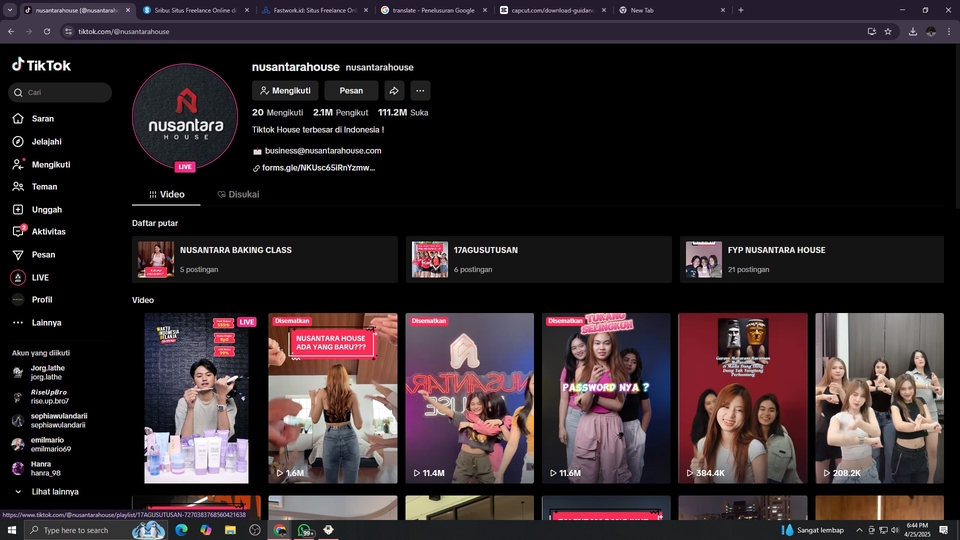The width and height of the screenshot is (960, 540).
Task: Open NUSANTARA BAKING CLASS playlist
Action: point(264,260)
